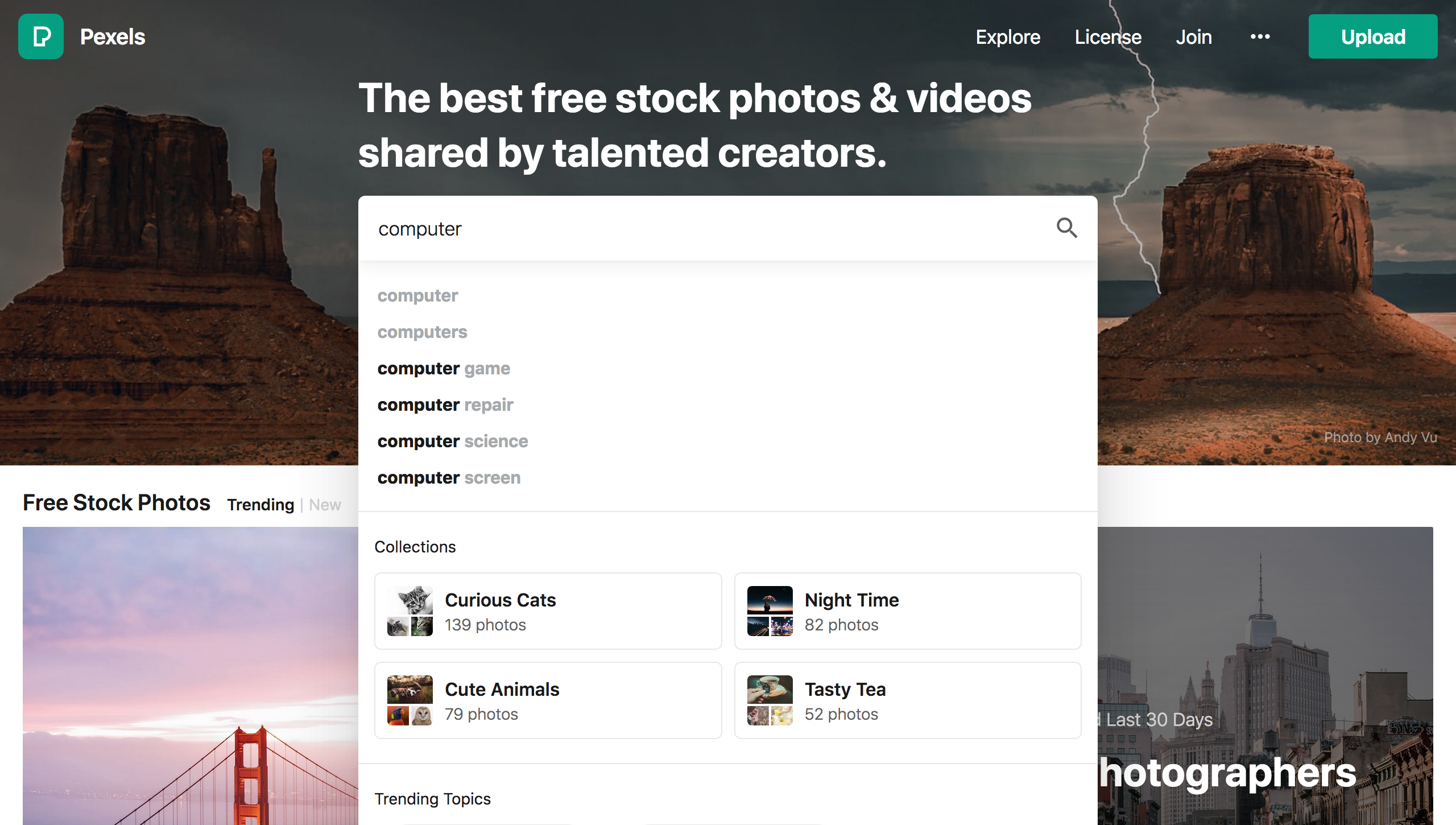Click the magnifying glass search icon
The image size is (1456, 825).
[x=1066, y=228]
